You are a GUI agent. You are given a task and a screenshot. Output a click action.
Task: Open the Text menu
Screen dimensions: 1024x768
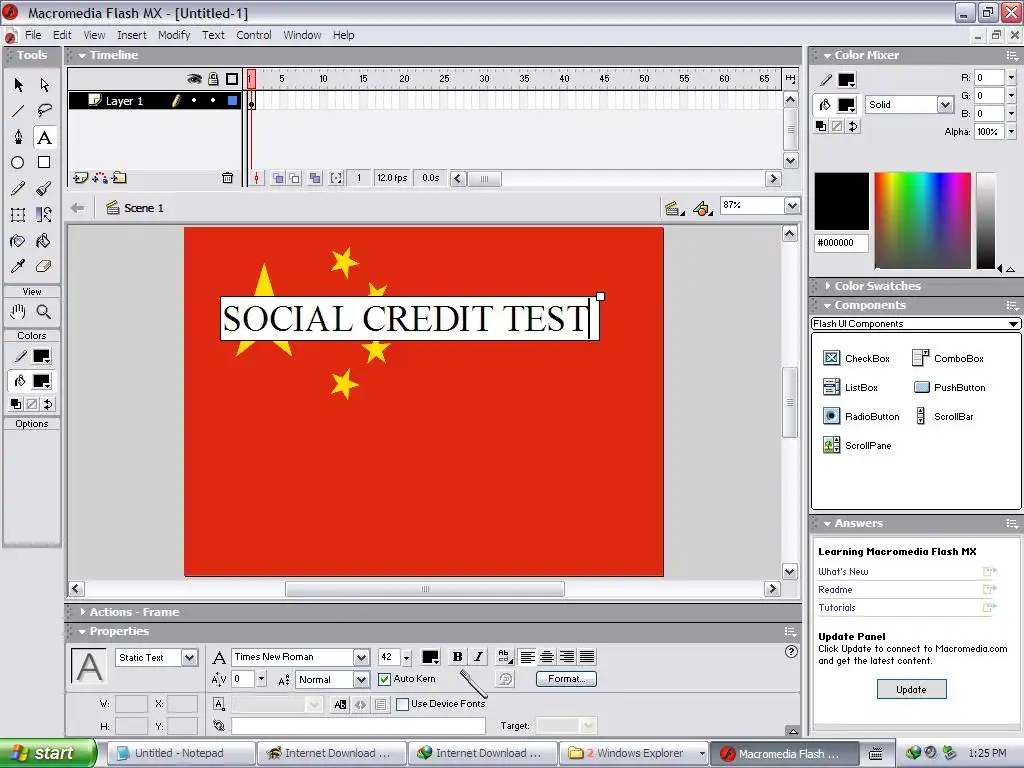[x=213, y=35]
